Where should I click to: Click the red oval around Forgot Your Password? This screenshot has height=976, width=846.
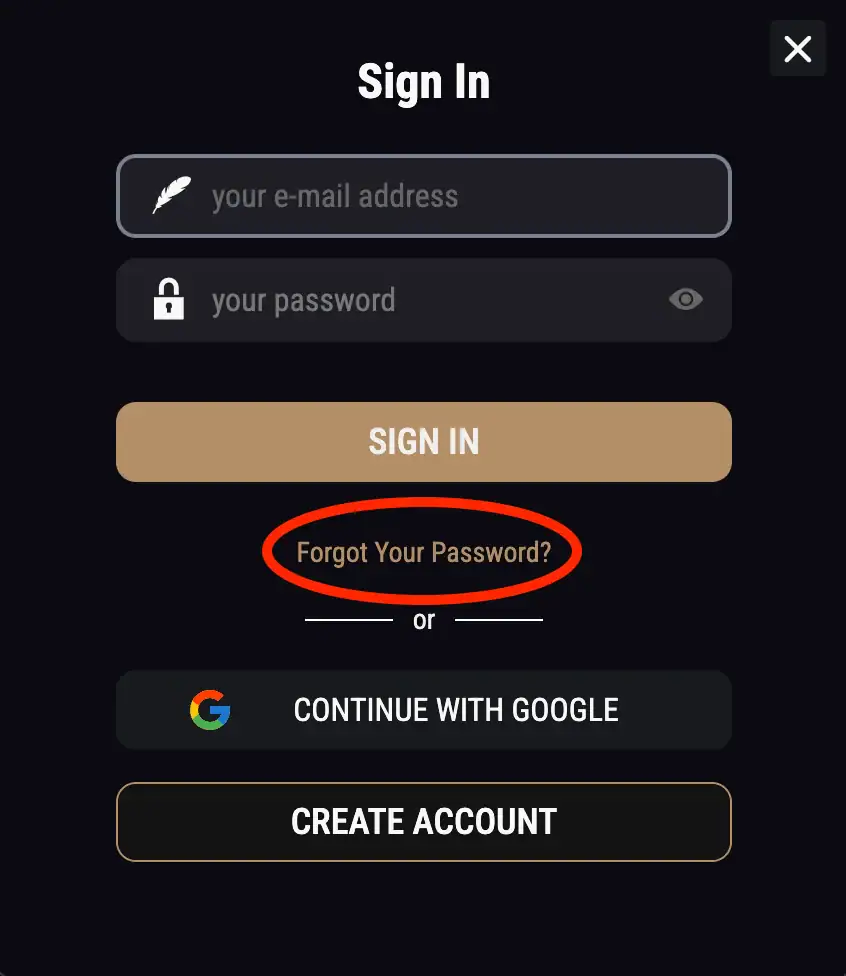421,551
